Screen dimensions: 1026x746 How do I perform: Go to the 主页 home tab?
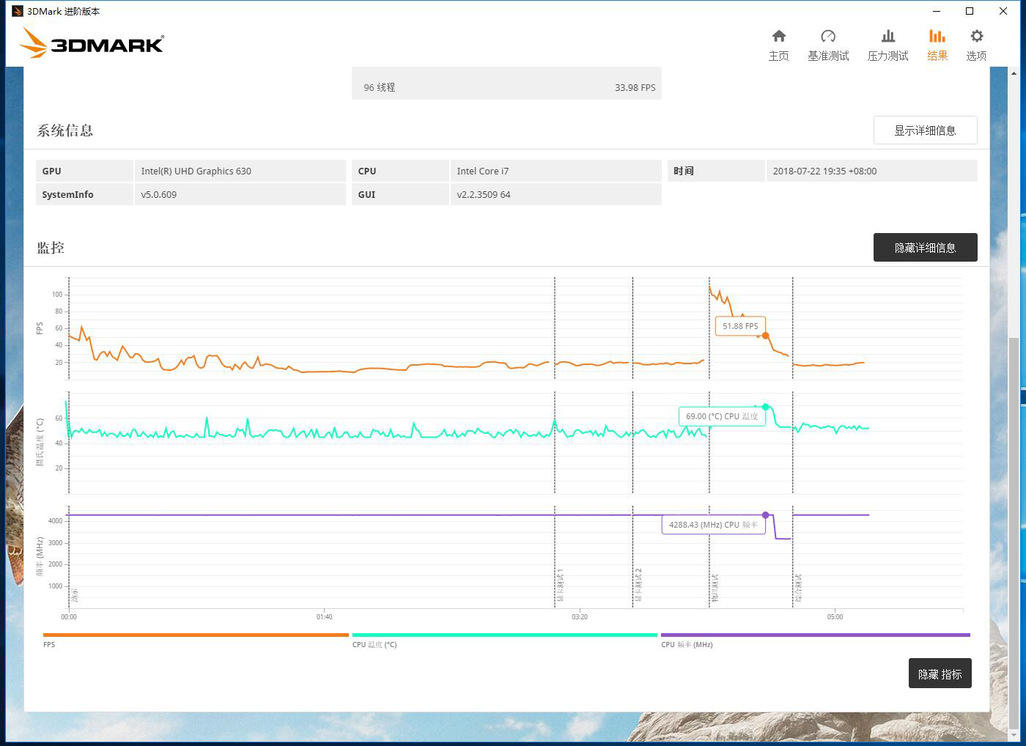(x=779, y=45)
